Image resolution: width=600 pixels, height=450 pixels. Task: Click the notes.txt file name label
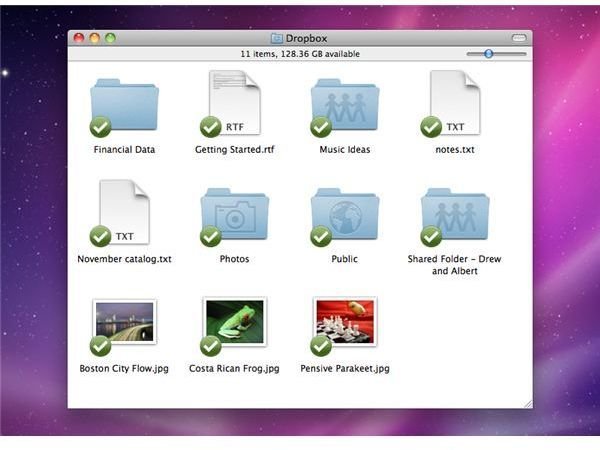pos(455,150)
